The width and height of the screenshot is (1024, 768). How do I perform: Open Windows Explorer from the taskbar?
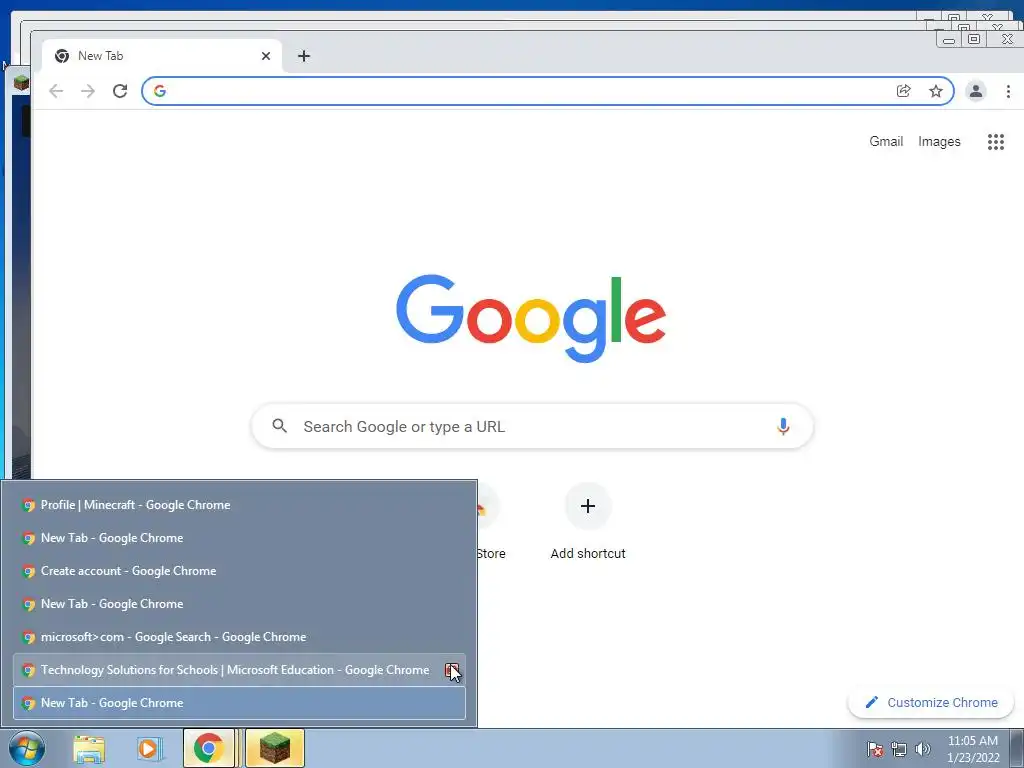[89, 749]
